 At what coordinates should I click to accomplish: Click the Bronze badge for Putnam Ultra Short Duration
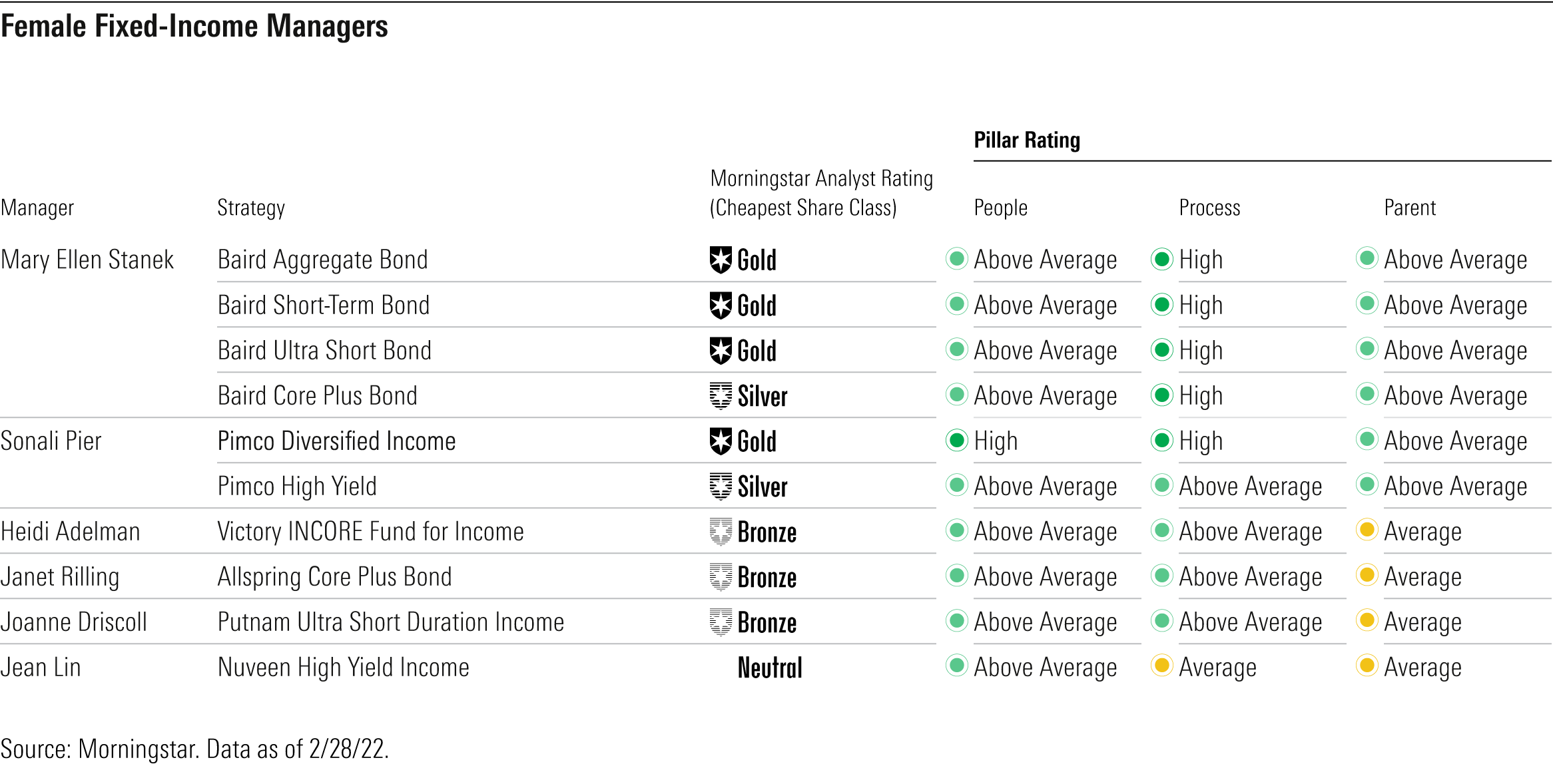[x=721, y=622]
